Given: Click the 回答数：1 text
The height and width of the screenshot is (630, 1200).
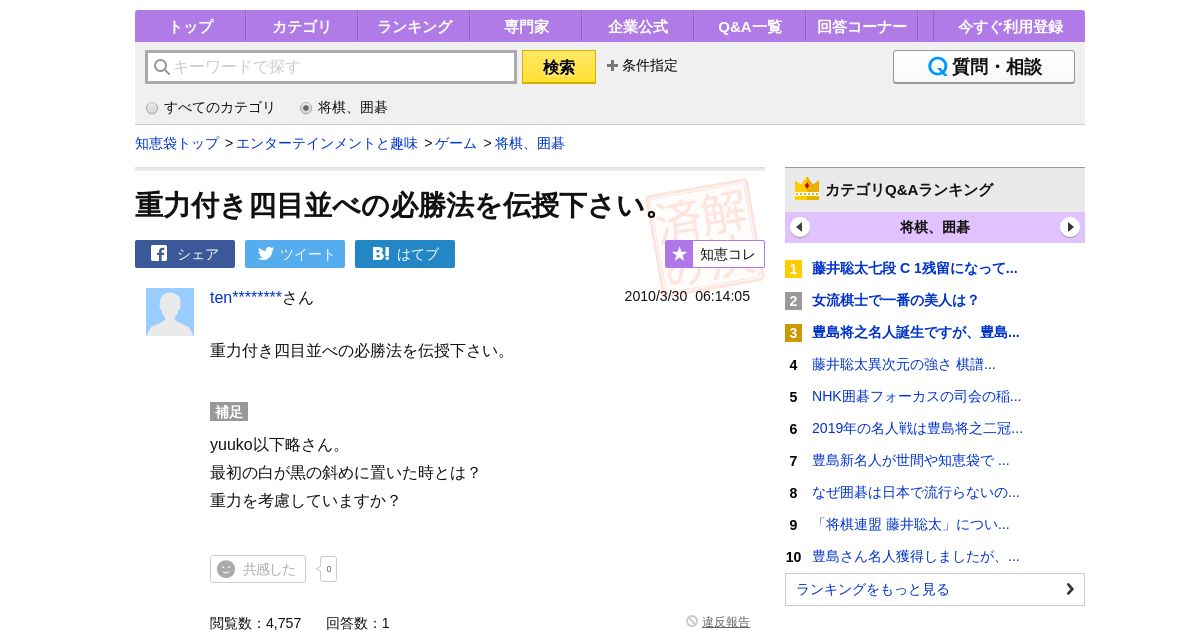Looking at the screenshot, I should coord(358,622).
